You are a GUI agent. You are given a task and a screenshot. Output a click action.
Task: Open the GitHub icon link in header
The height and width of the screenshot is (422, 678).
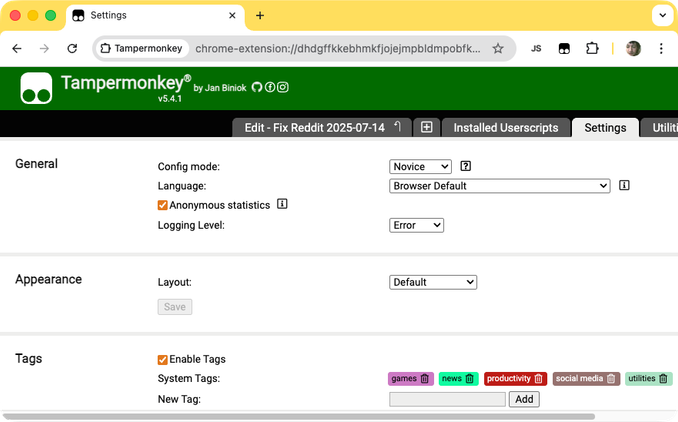pos(257,87)
